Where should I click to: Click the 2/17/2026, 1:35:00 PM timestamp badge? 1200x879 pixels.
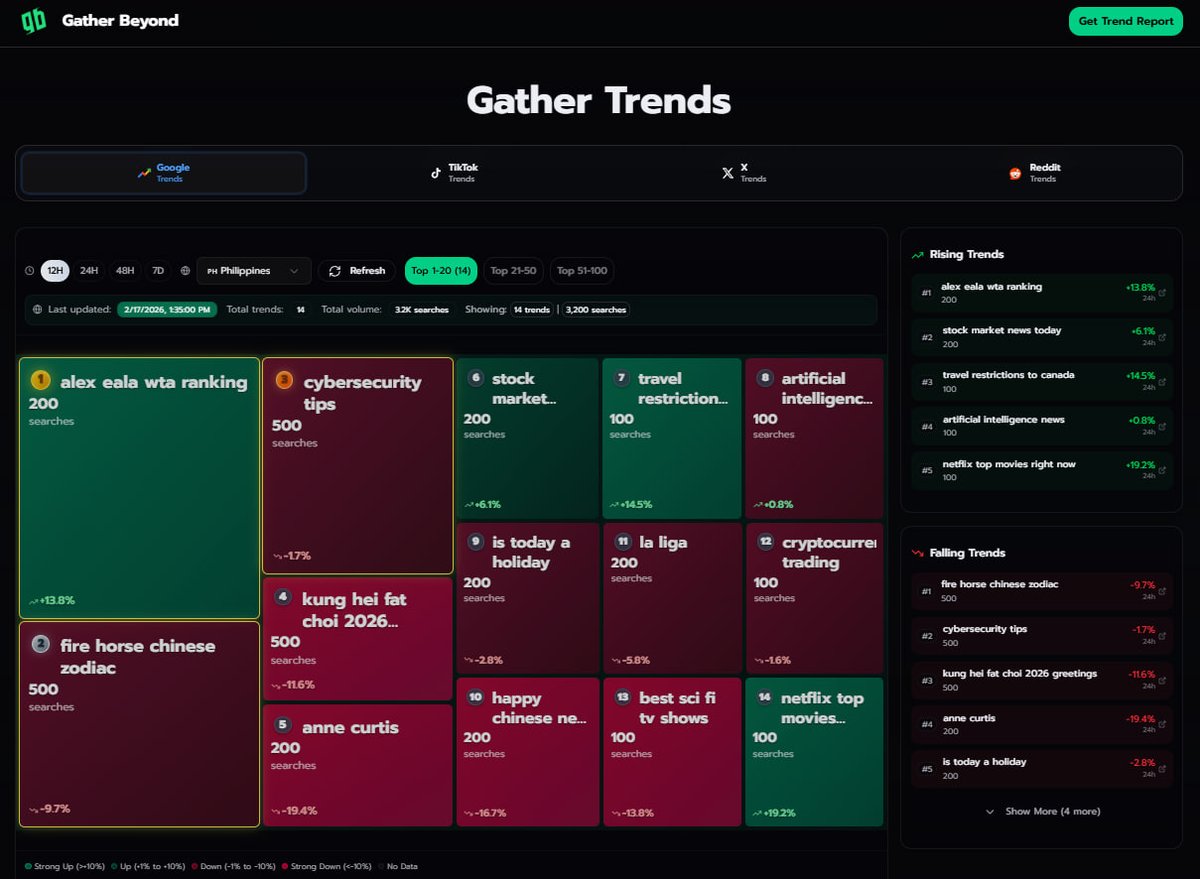coord(167,310)
